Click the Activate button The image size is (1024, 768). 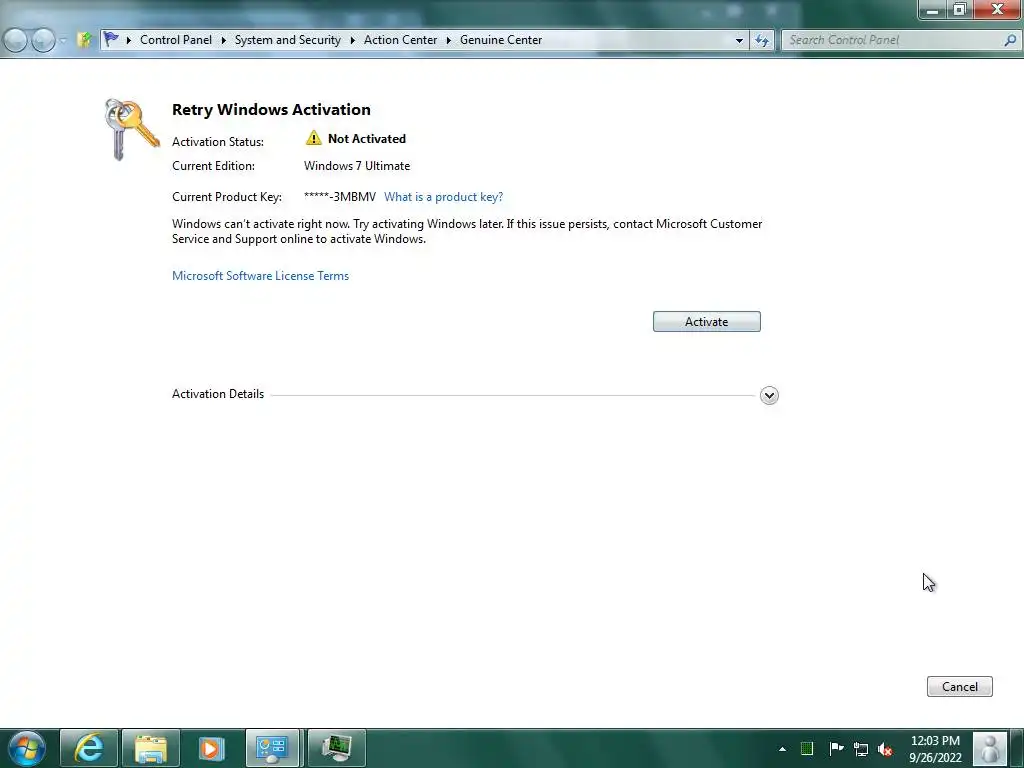click(x=707, y=321)
